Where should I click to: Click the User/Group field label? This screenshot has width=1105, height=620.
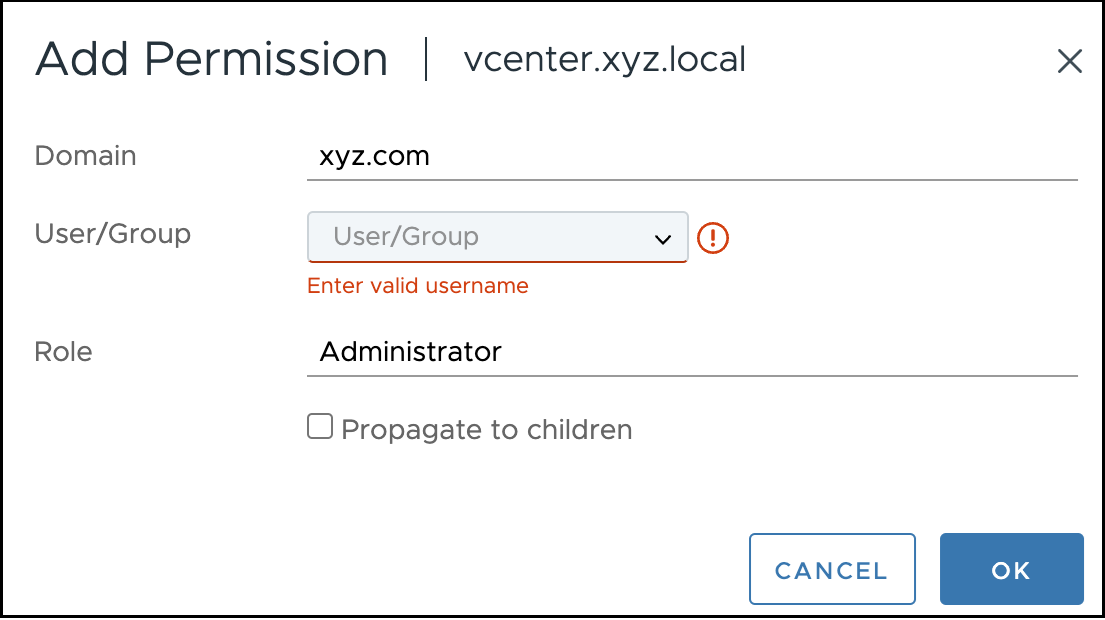pyautogui.click(x=112, y=234)
